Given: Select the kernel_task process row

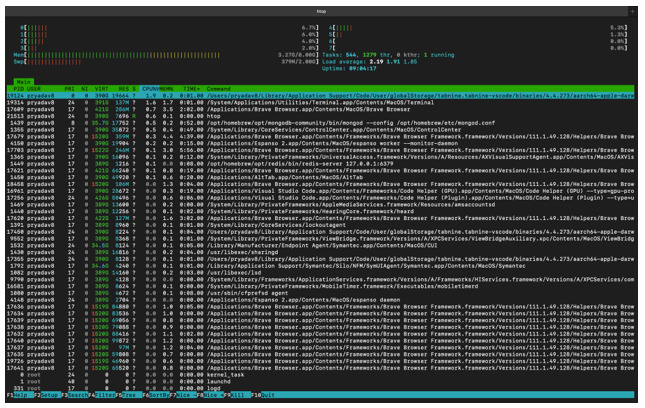Looking at the screenshot, I should click(x=320, y=375).
